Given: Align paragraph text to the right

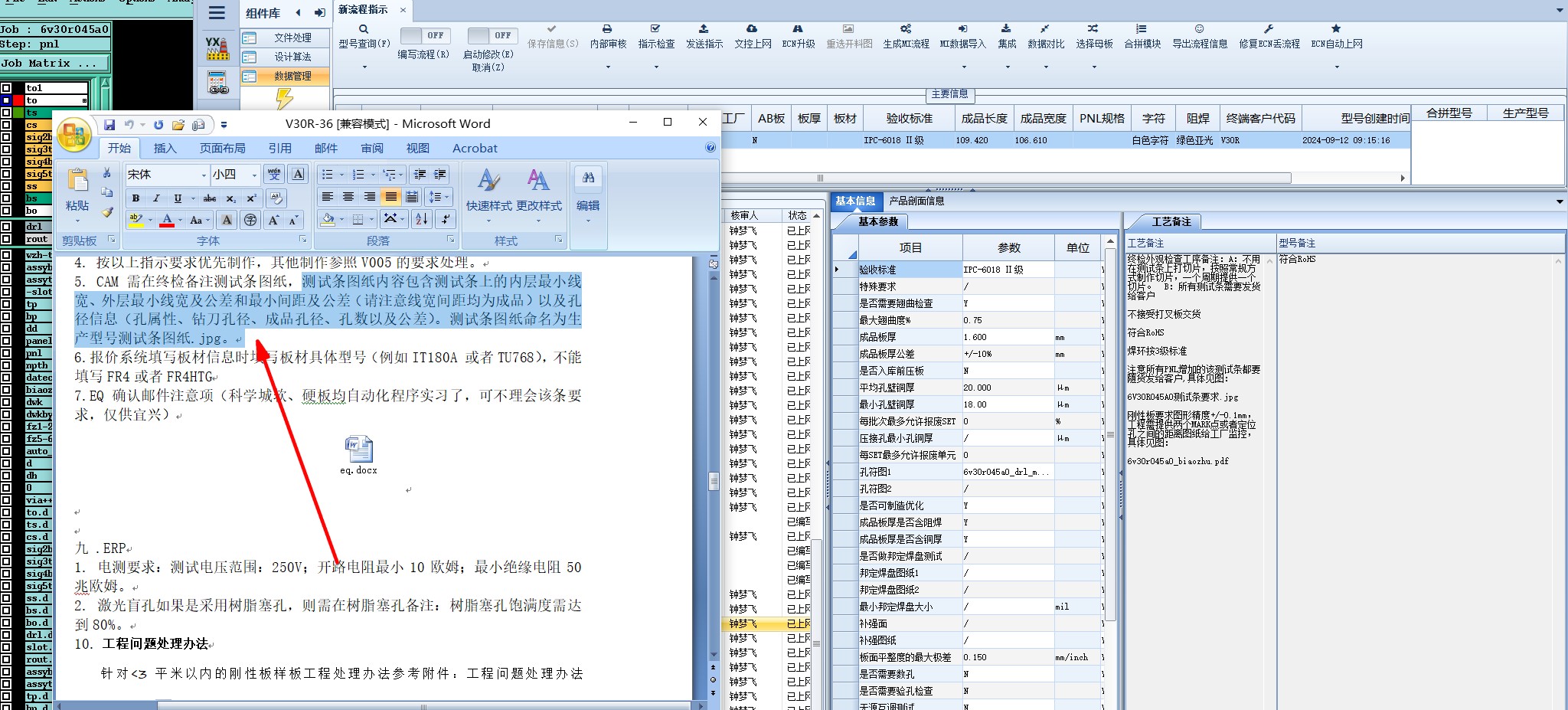Looking at the screenshot, I should tap(370, 197).
